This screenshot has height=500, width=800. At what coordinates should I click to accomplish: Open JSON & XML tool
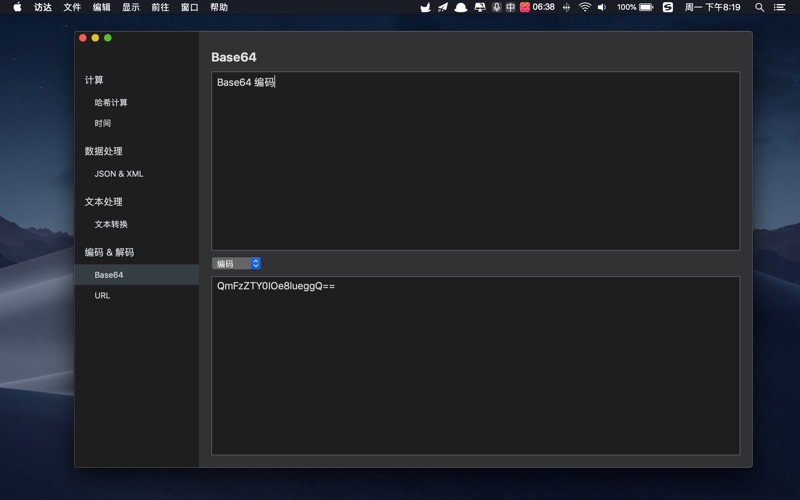(119, 174)
